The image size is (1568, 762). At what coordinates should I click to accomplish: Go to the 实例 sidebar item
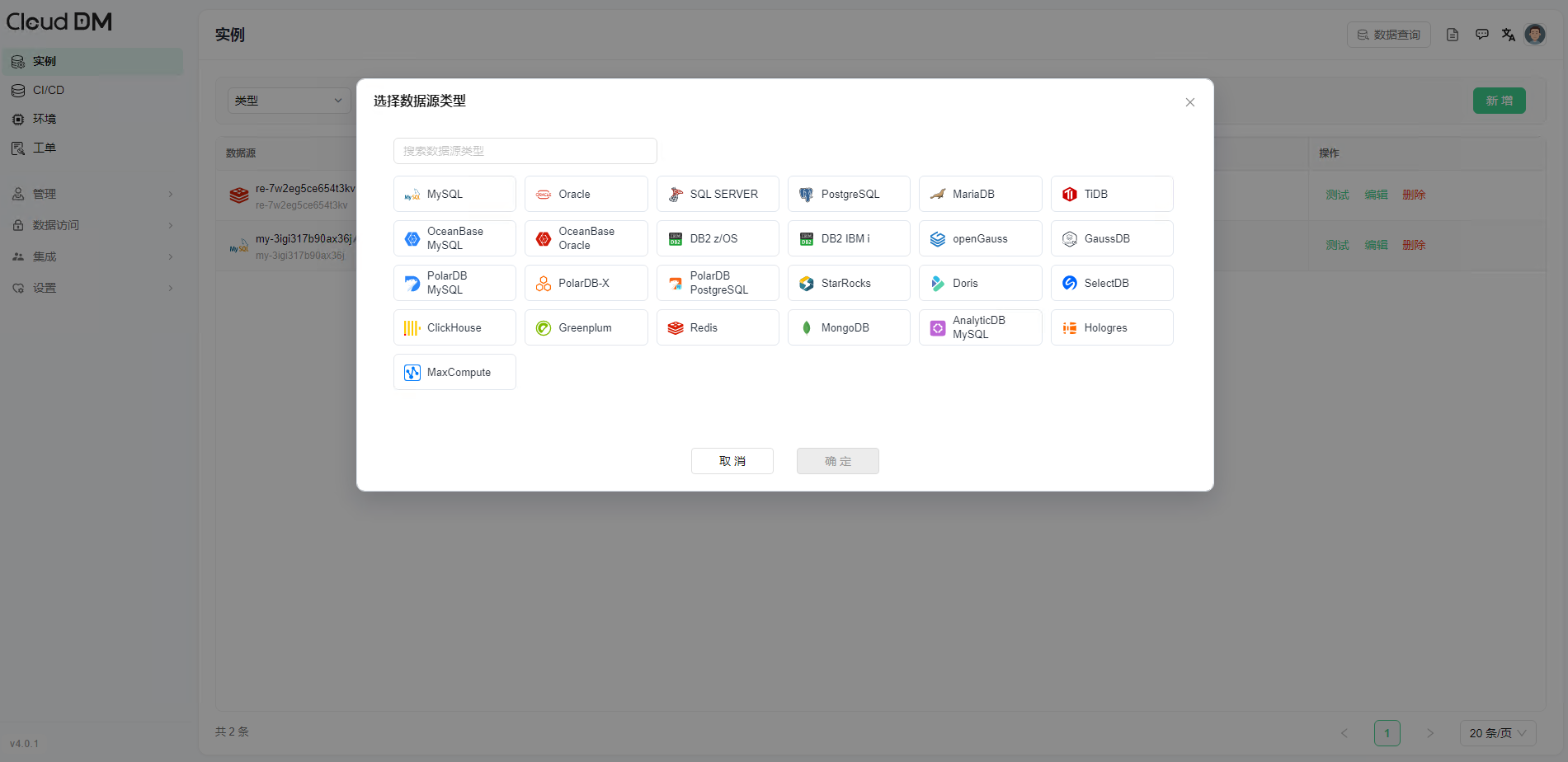tap(92, 62)
